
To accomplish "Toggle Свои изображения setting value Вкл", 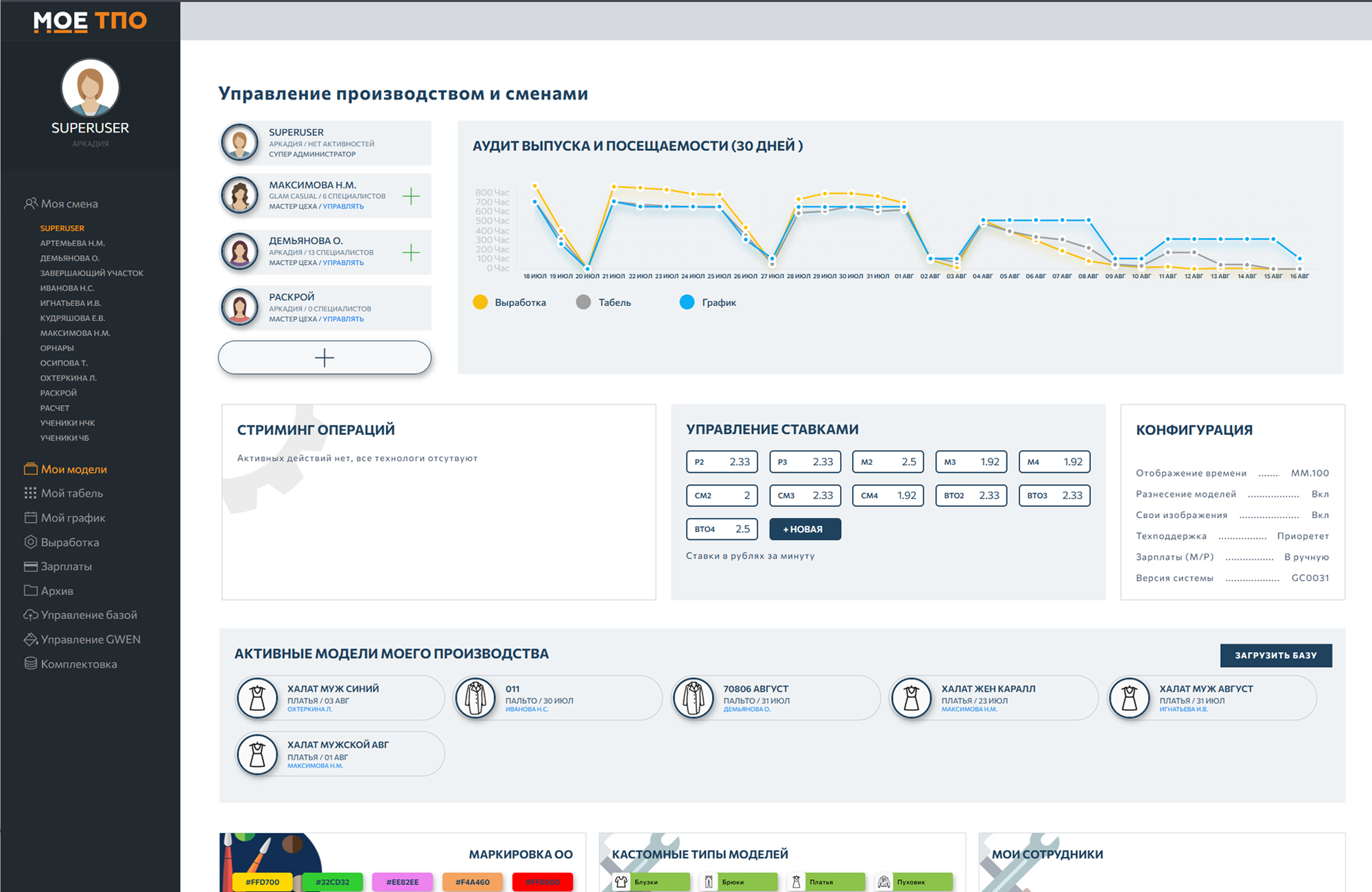I will 1320,515.
